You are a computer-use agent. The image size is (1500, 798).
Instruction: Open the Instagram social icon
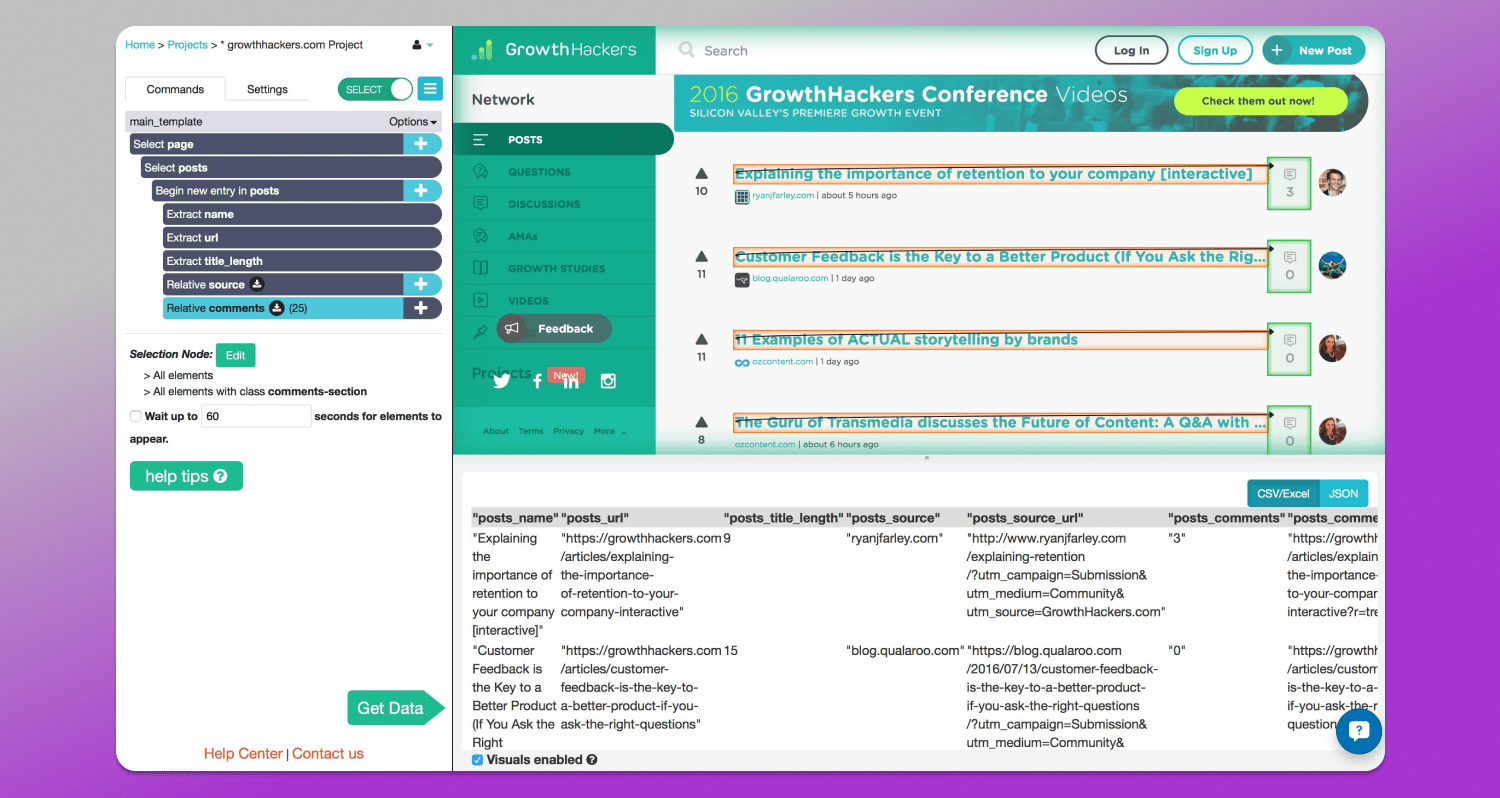(608, 381)
